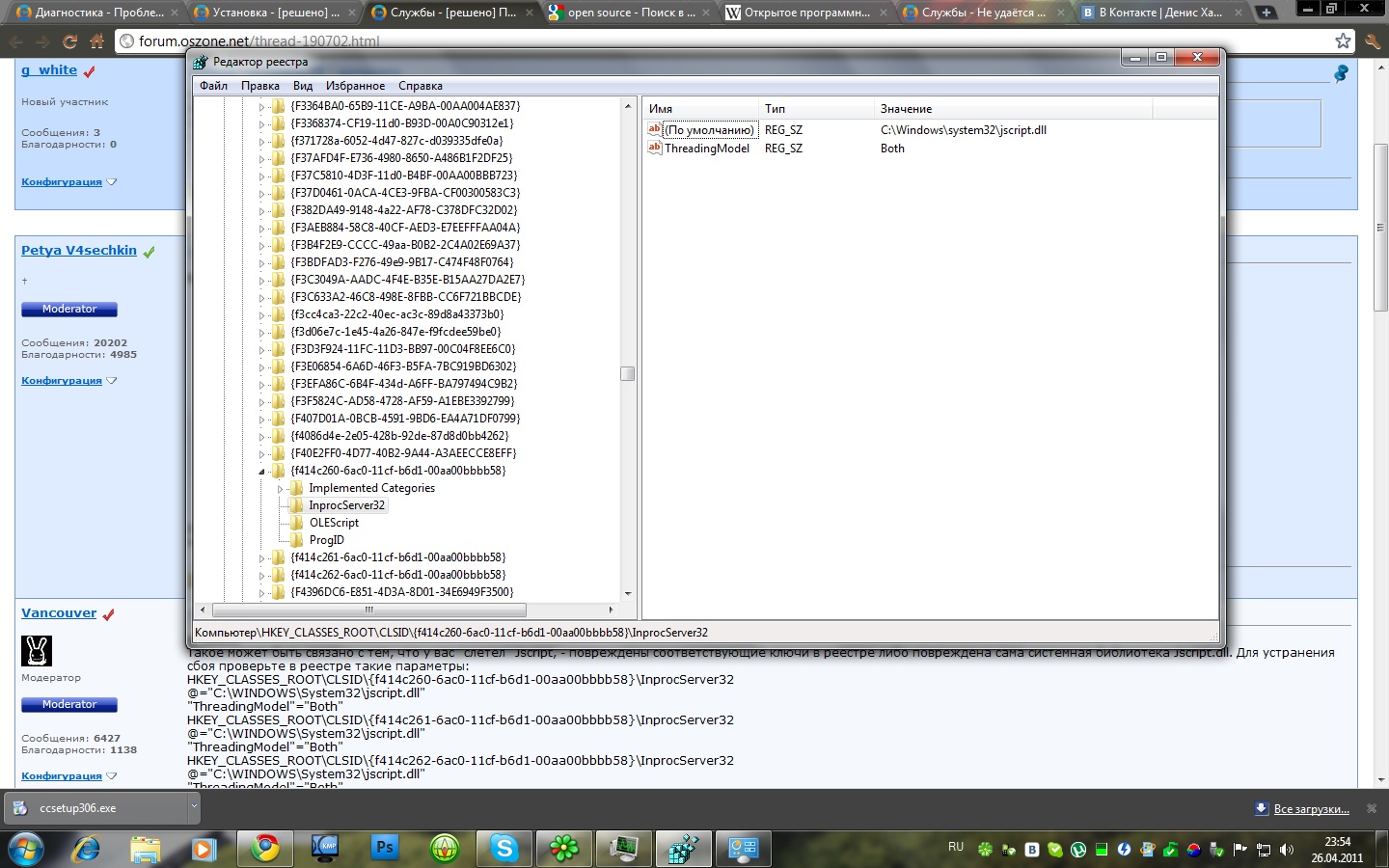This screenshot has width=1389, height=868.
Task: Open the Избранное menu
Action: coord(355,86)
